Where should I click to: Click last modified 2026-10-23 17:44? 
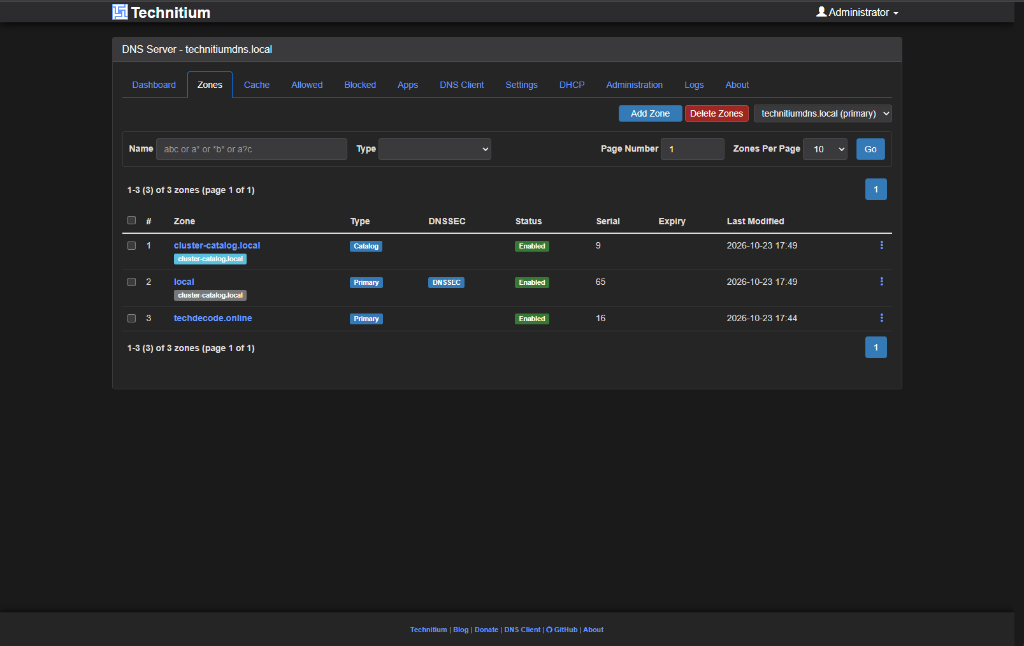[761, 318]
